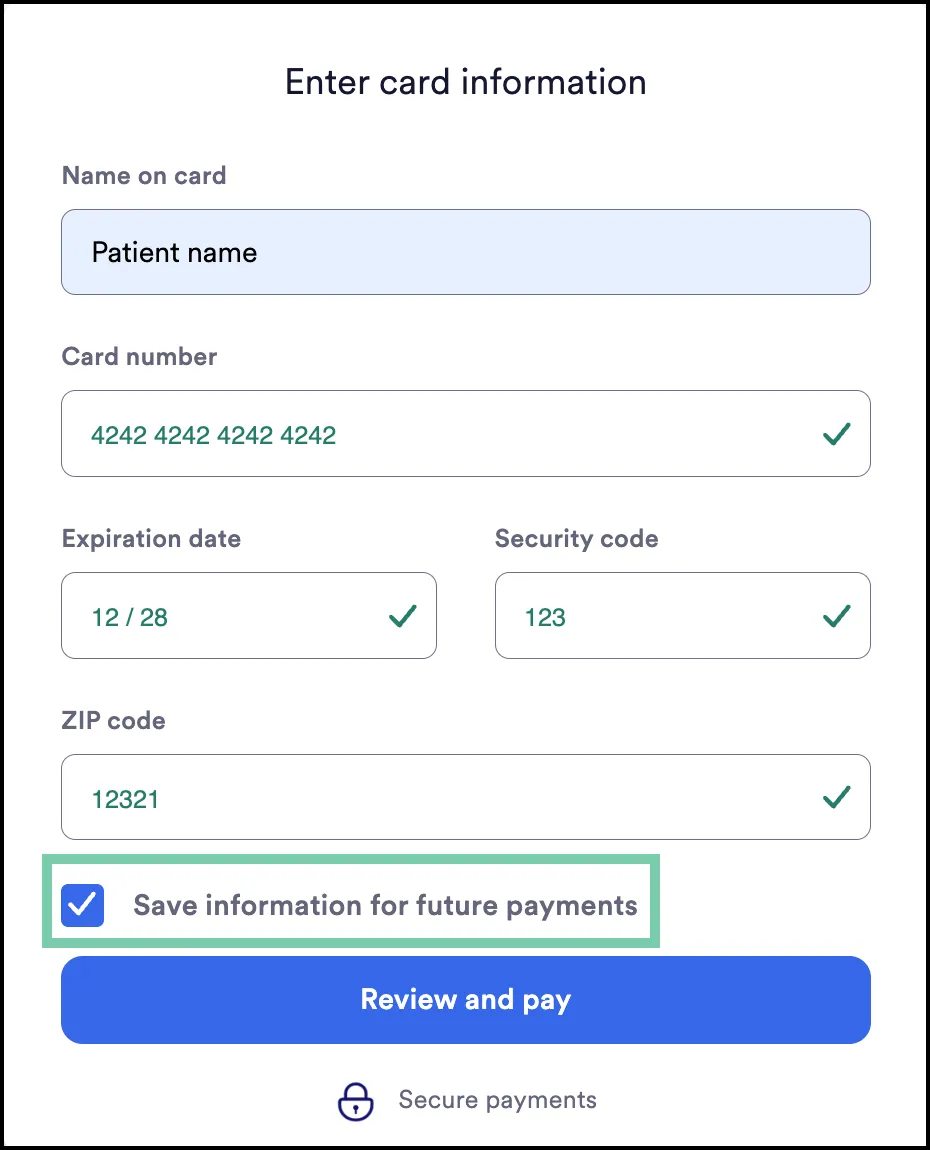The height and width of the screenshot is (1150, 930).
Task: Click the green checkmark in Card number field
Action: [x=835, y=433]
